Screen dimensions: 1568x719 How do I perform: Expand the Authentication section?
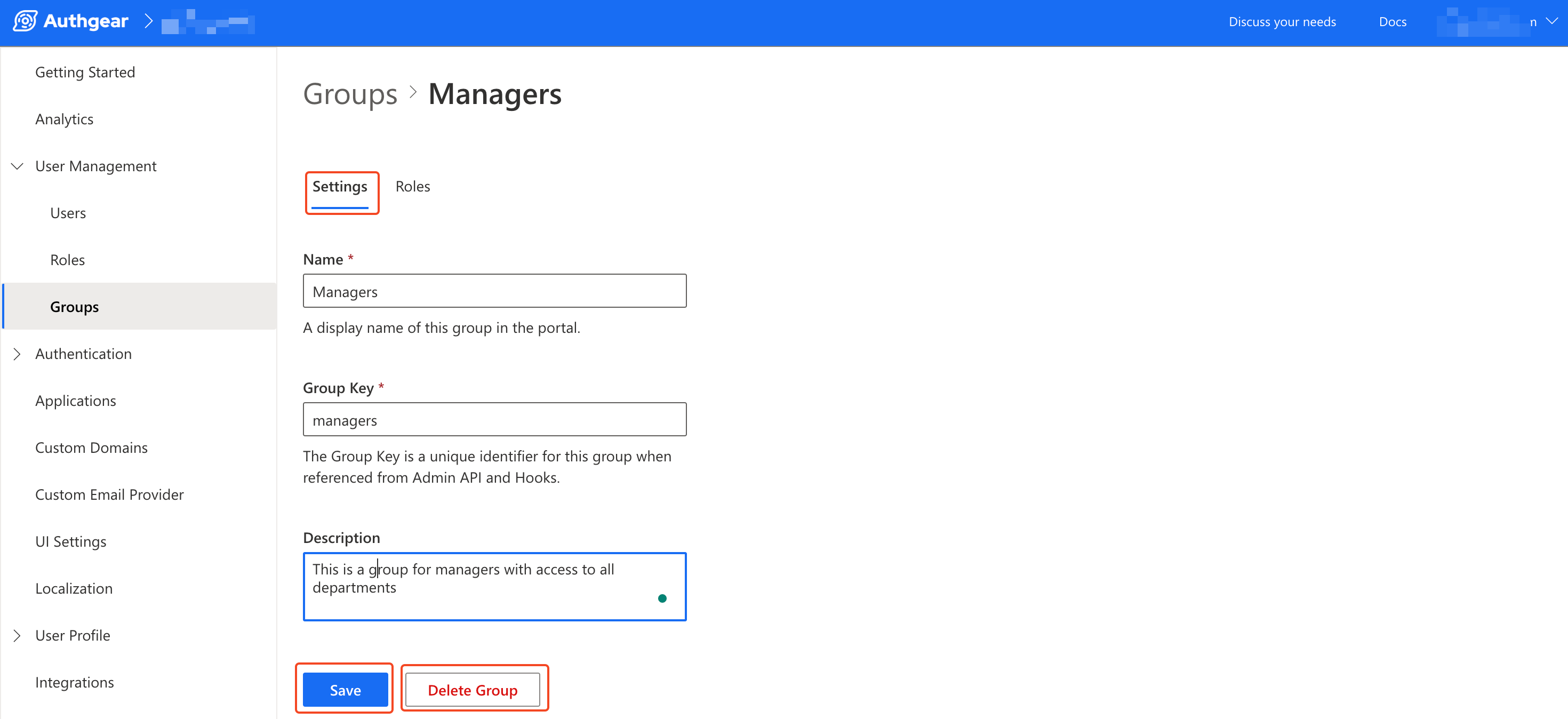[x=18, y=354]
